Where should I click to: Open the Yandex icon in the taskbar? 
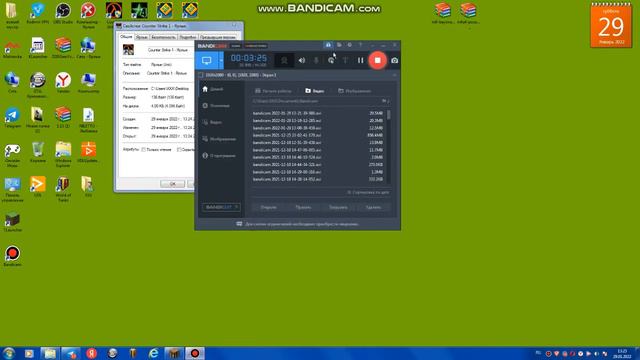(x=91, y=353)
